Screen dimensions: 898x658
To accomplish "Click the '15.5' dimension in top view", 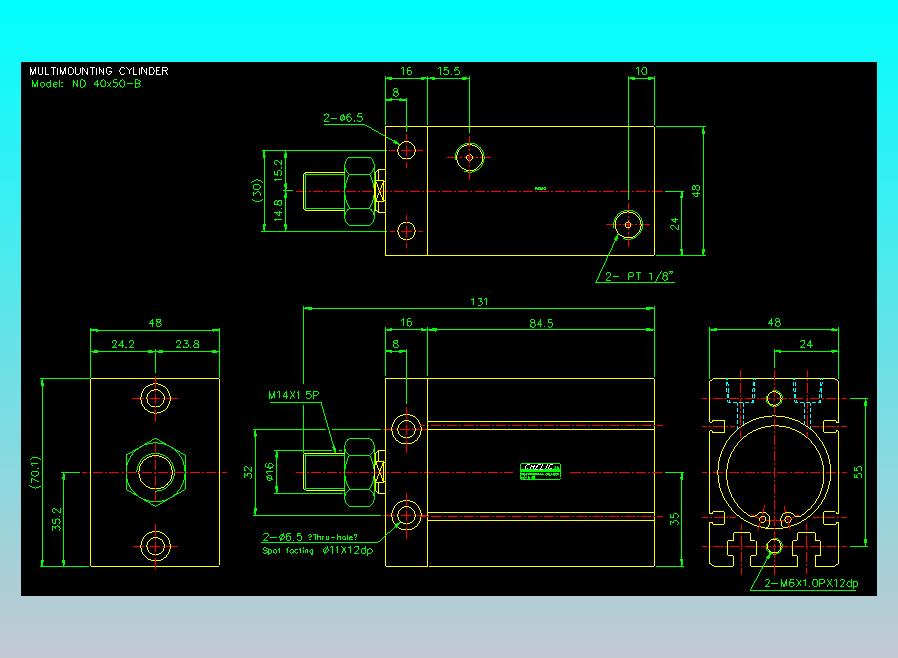I will click(x=448, y=71).
